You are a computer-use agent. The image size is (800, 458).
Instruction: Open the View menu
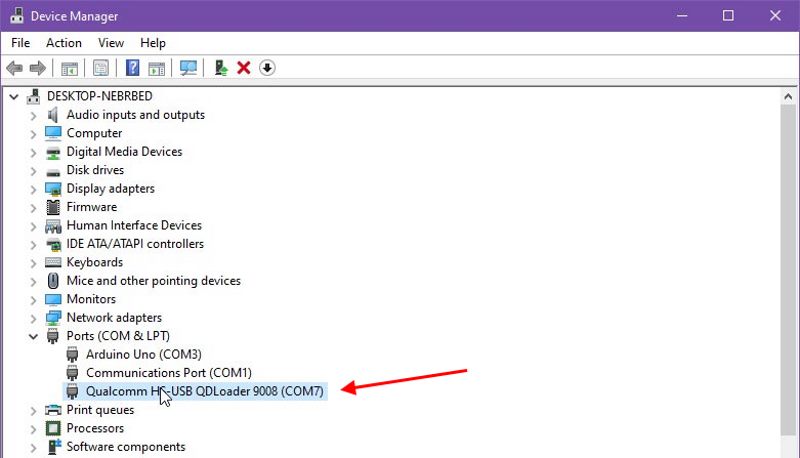111,43
